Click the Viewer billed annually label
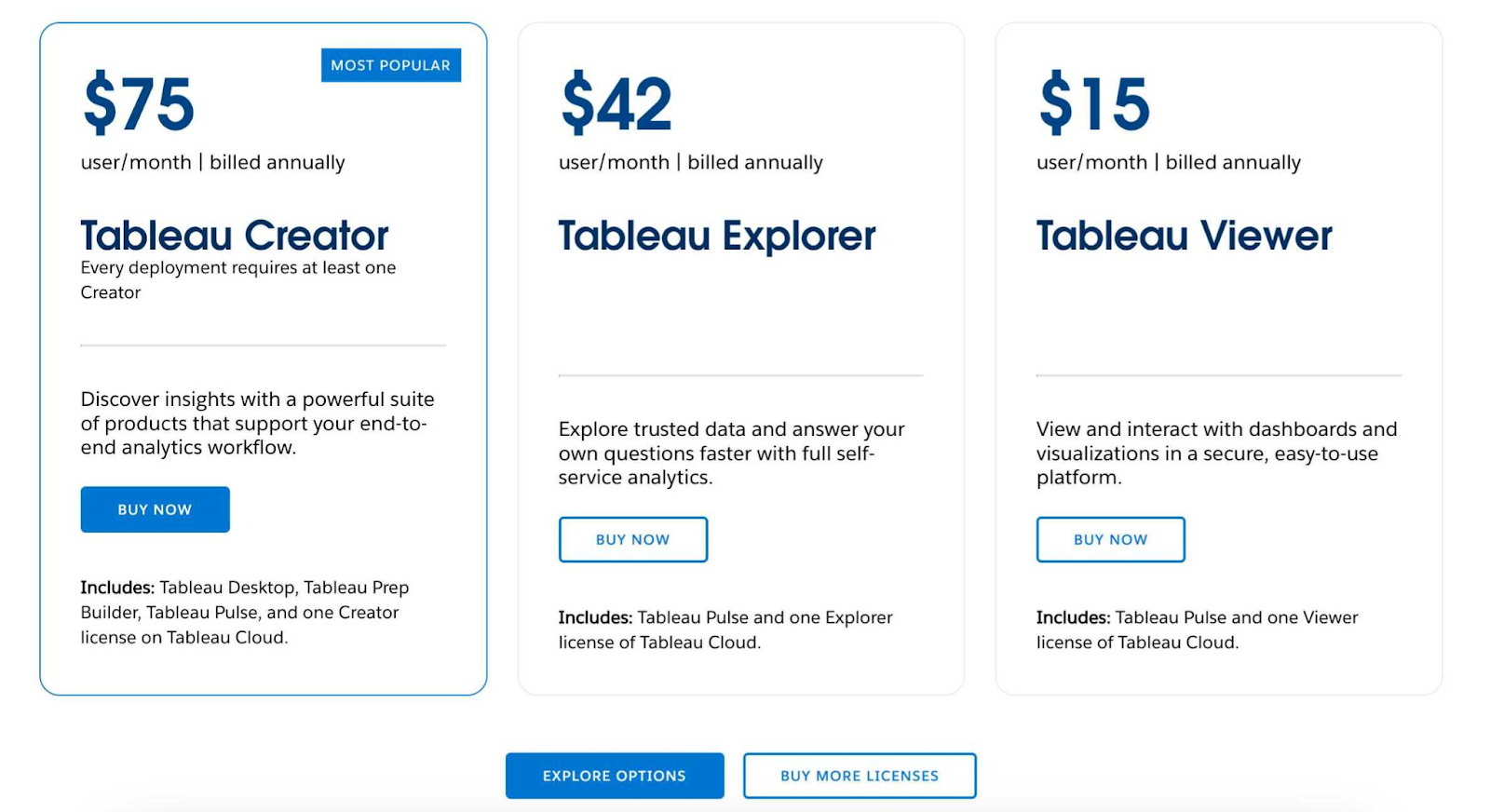 point(1168,162)
